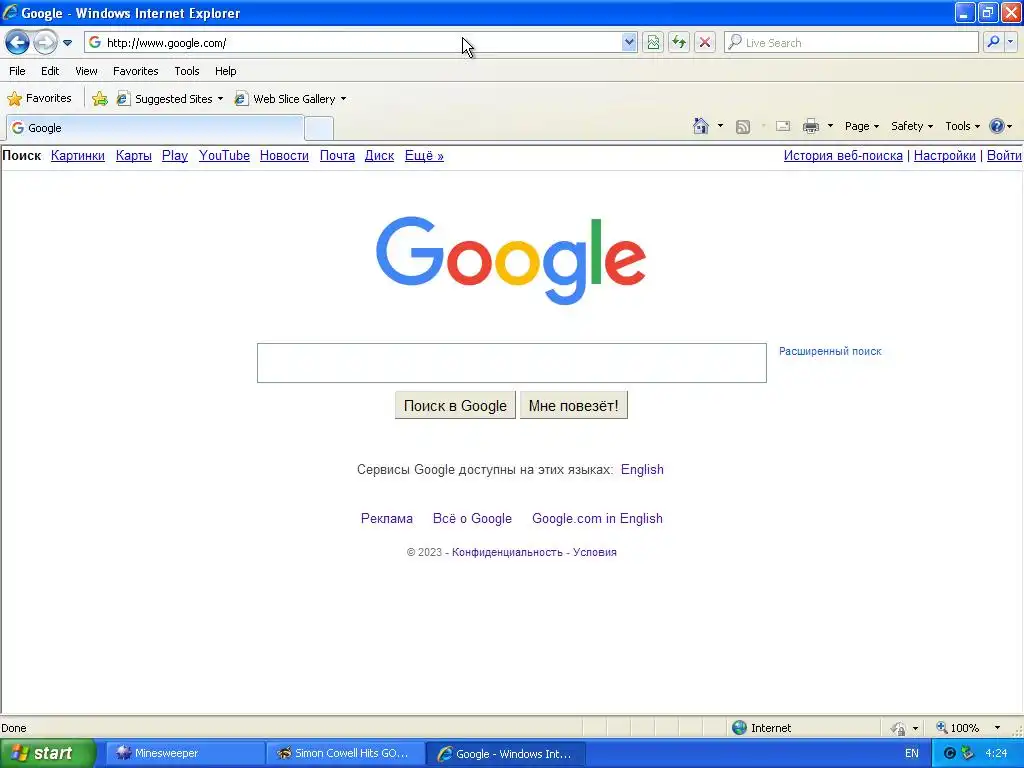Open the Конфиденциальность link
The height and width of the screenshot is (768, 1024).
click(x=507, y=552)
